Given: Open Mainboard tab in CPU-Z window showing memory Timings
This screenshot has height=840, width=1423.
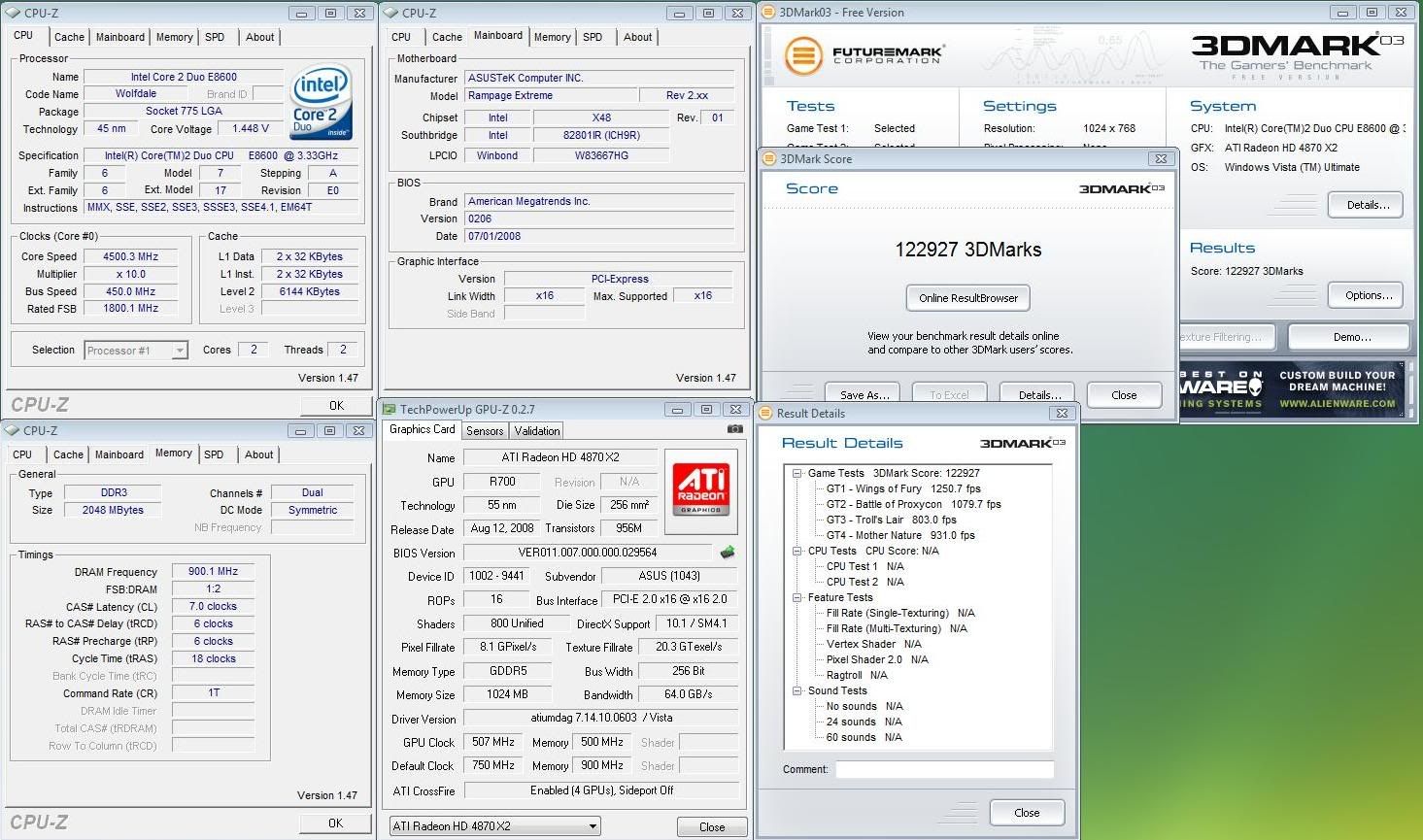Looking at the screenshot, I should point(119,454).
